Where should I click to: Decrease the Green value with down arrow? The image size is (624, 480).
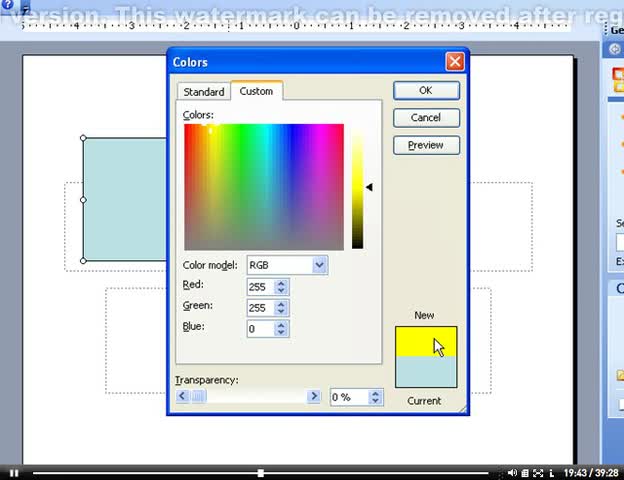tap(281, 312)
